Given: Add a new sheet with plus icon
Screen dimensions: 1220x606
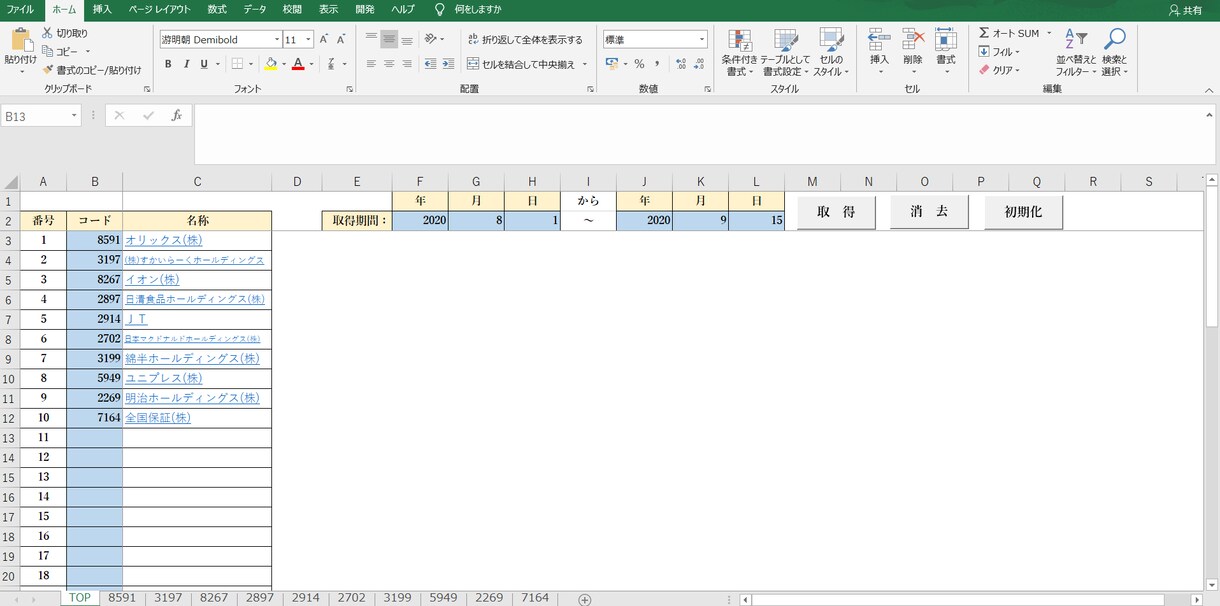Looking at the screenshot, I should point(585,598).
